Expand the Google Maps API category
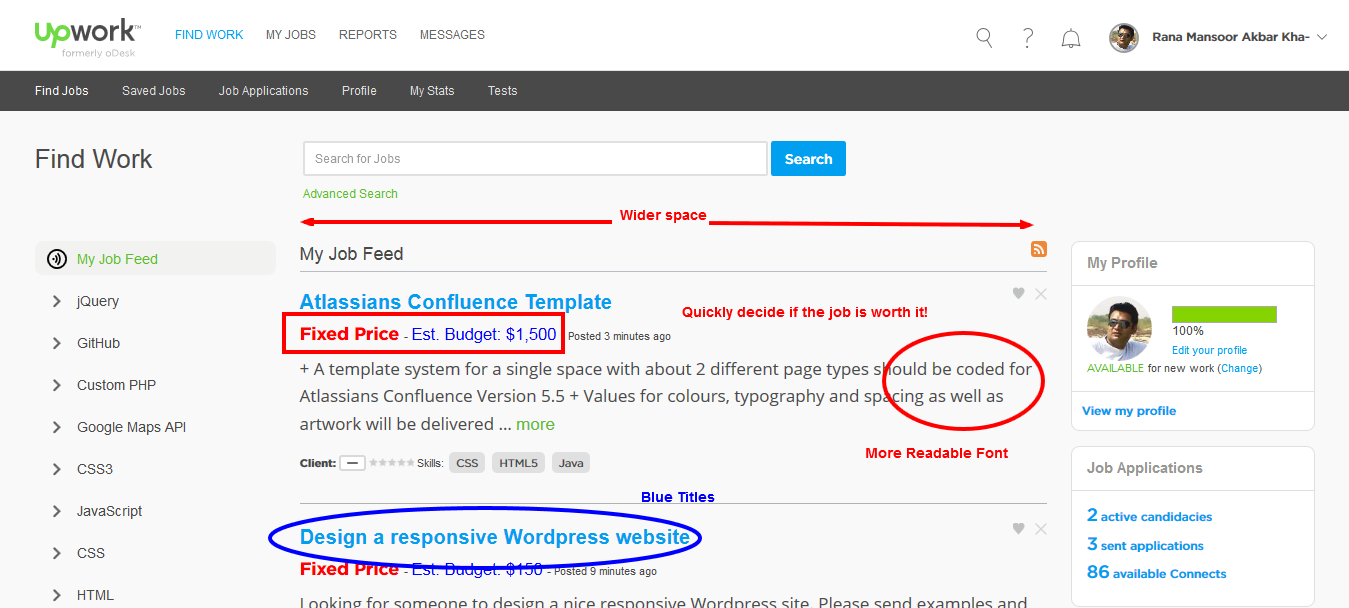This screenshot has height=608, width=1349. click(x=57, y=427)
